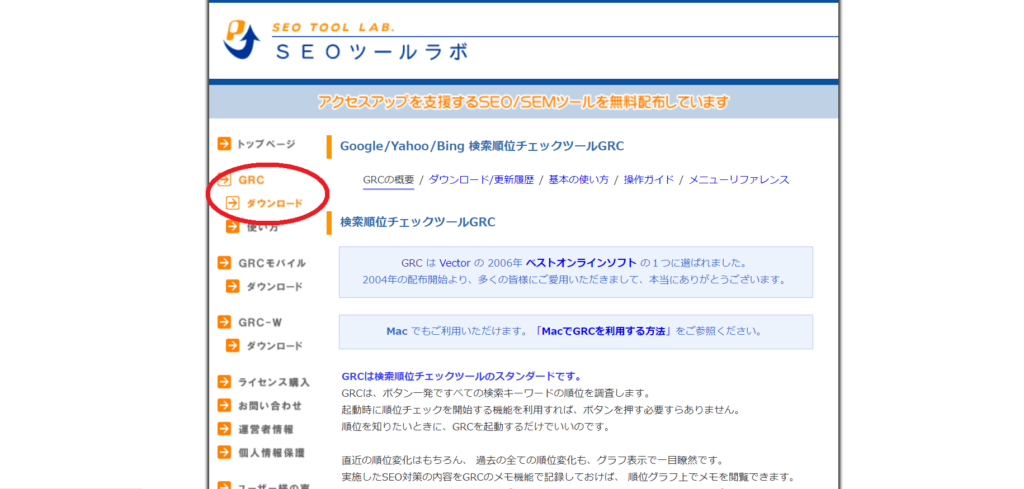Click line 2004年の配布開始より、多くの皆様に

[573, 279]
